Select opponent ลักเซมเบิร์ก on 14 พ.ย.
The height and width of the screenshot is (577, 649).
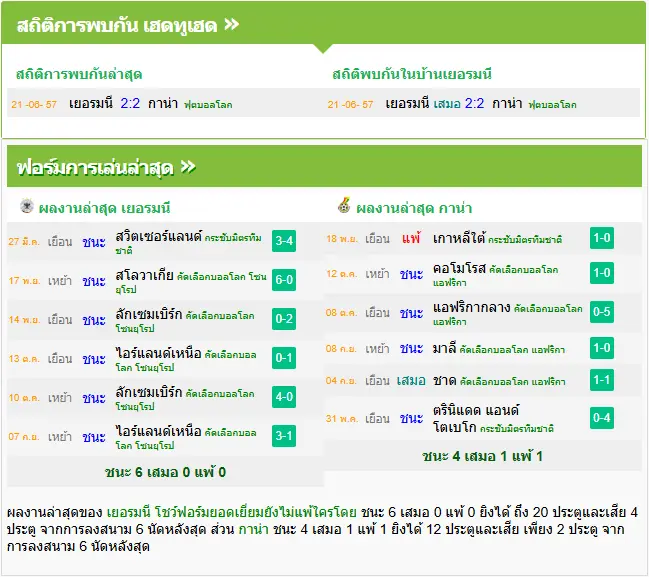click(149, 314)
